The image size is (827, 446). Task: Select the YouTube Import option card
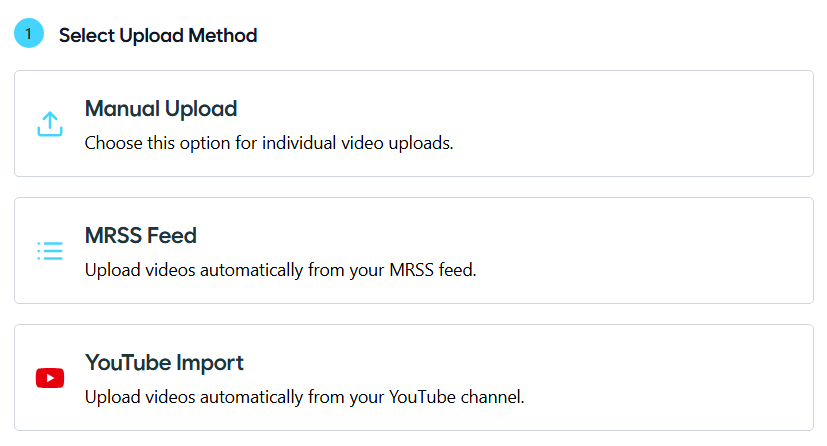click(414, 378)
